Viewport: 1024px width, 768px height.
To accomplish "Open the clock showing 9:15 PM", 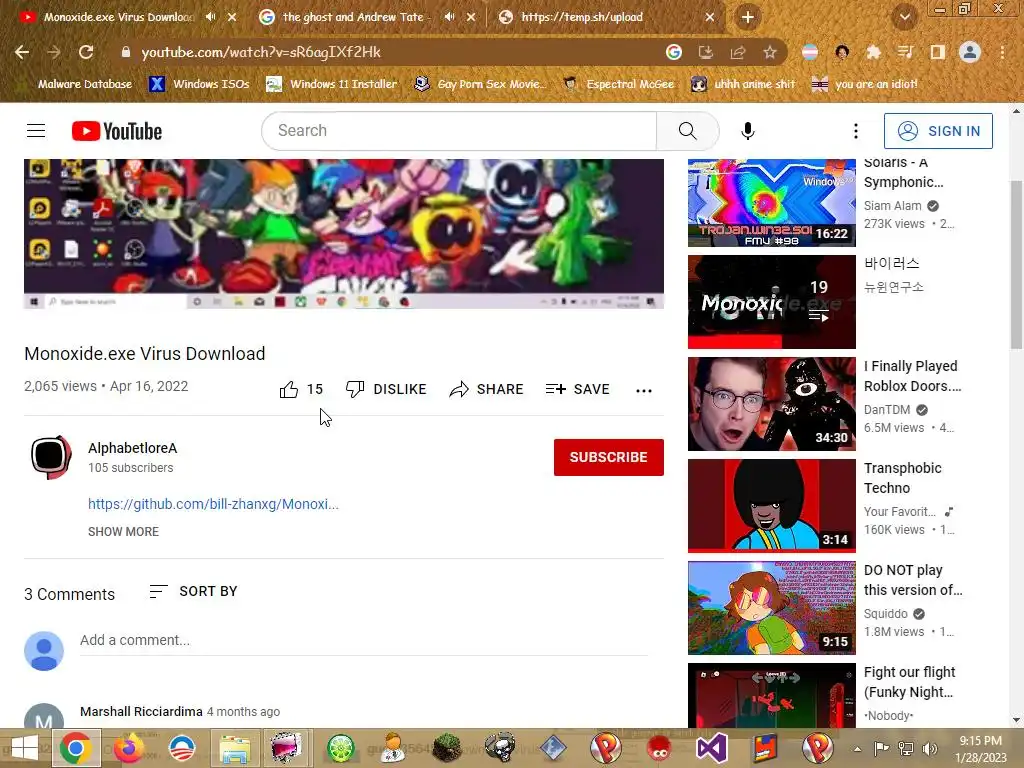I will point(980,749).
